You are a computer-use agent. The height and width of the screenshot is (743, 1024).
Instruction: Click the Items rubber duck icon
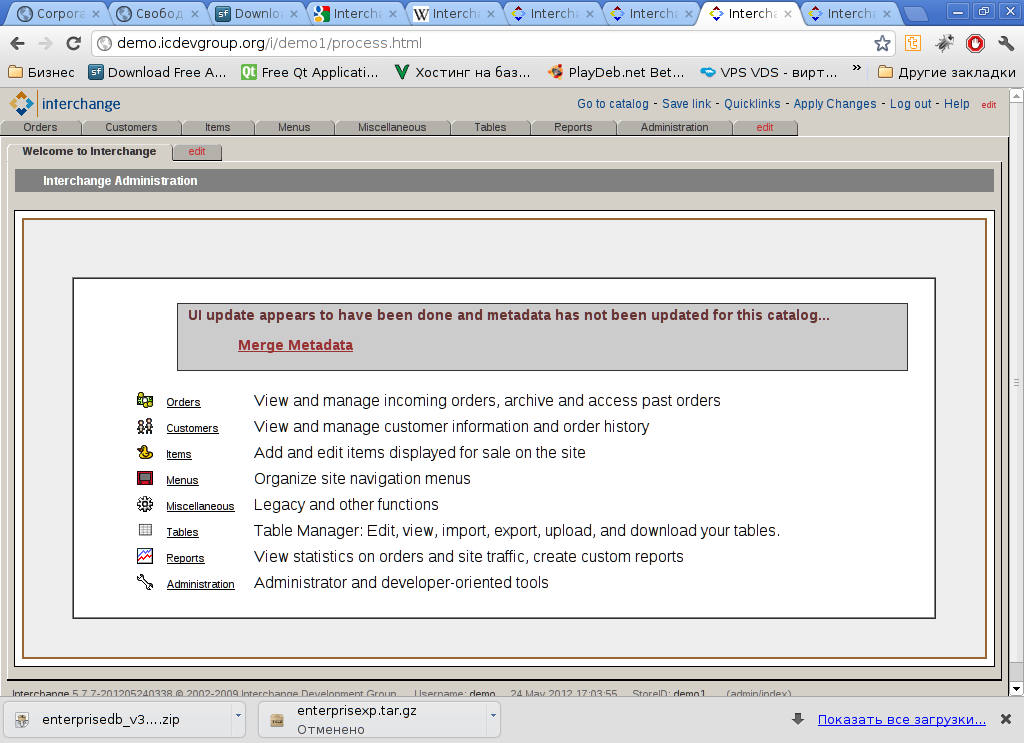coord(145,452)
